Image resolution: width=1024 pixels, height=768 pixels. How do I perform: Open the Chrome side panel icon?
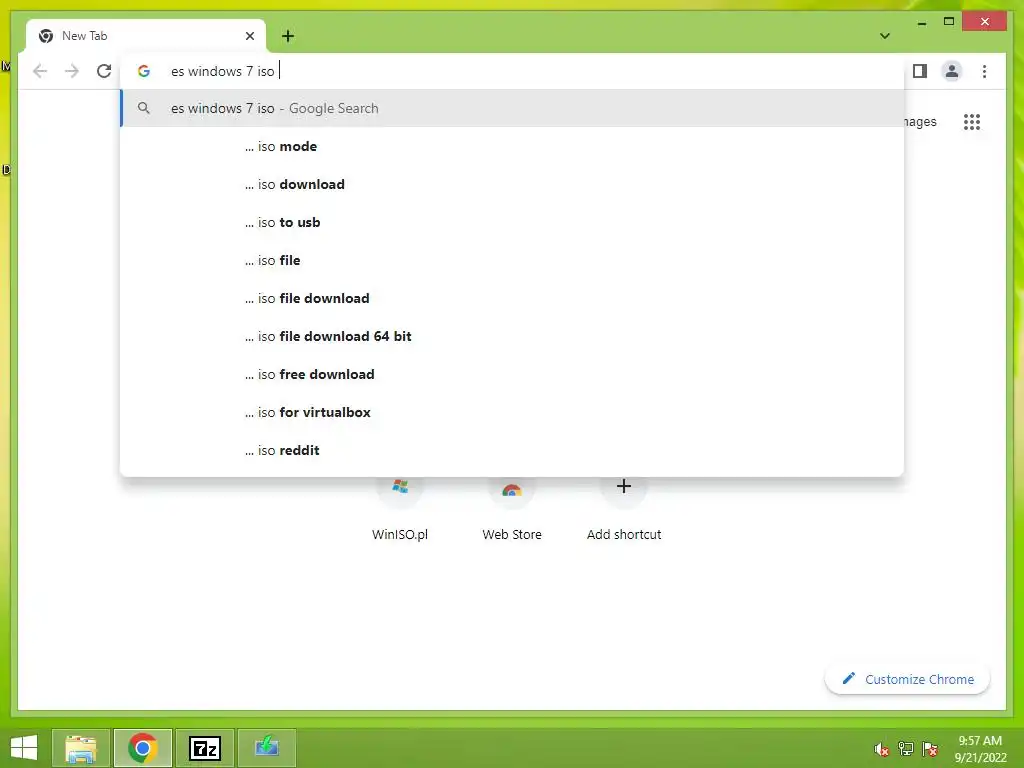920,71
